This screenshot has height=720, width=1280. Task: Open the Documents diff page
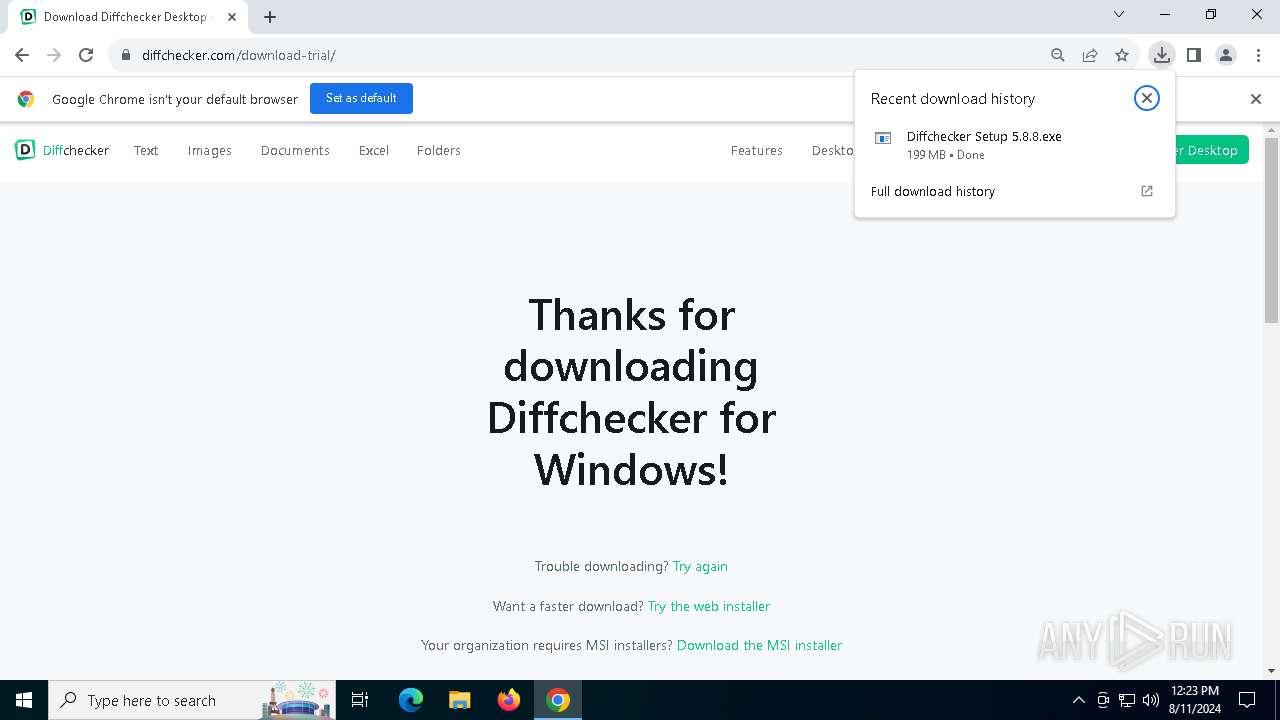[295, 150]
